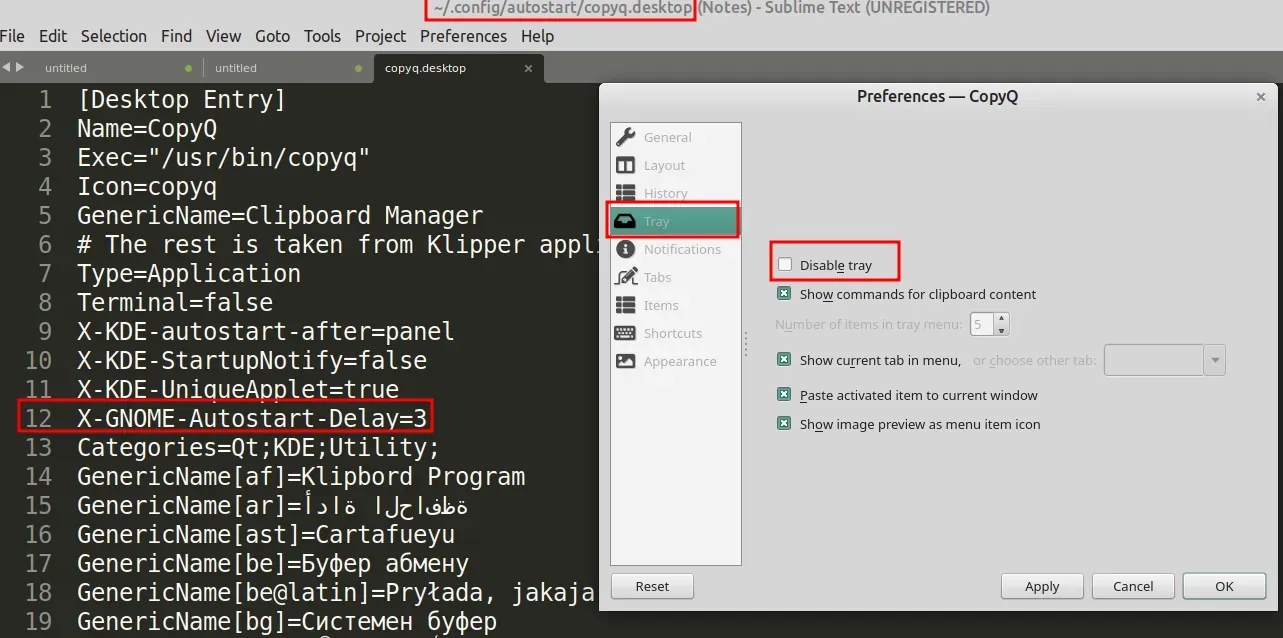1283x638 pixels.
Task: Enable the Disable tray checkbox
Action: pos(785,264)
